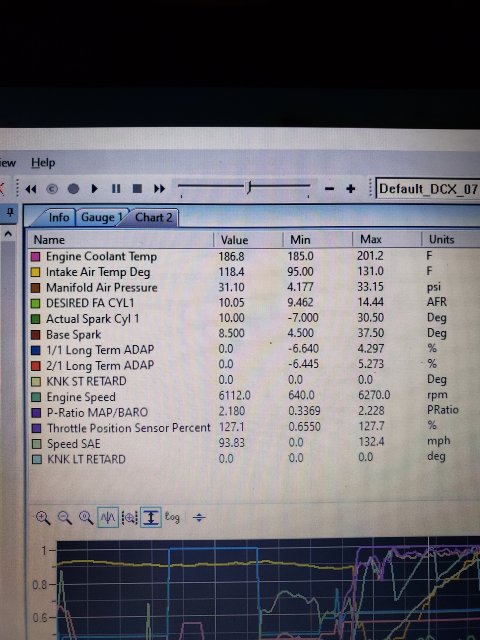
Task: Open the Help menu
Action: pyautogui.click(x=43, y=162)
